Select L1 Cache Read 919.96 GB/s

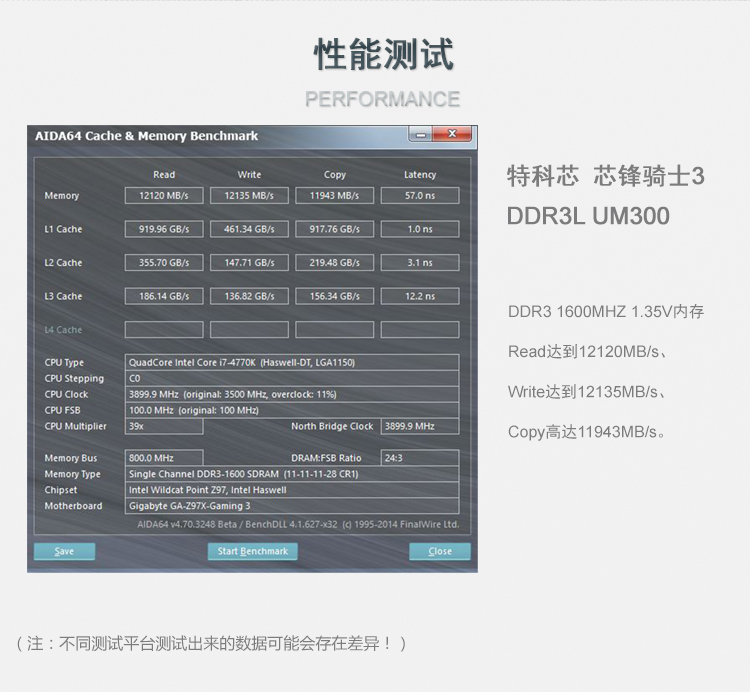[164, 229]
